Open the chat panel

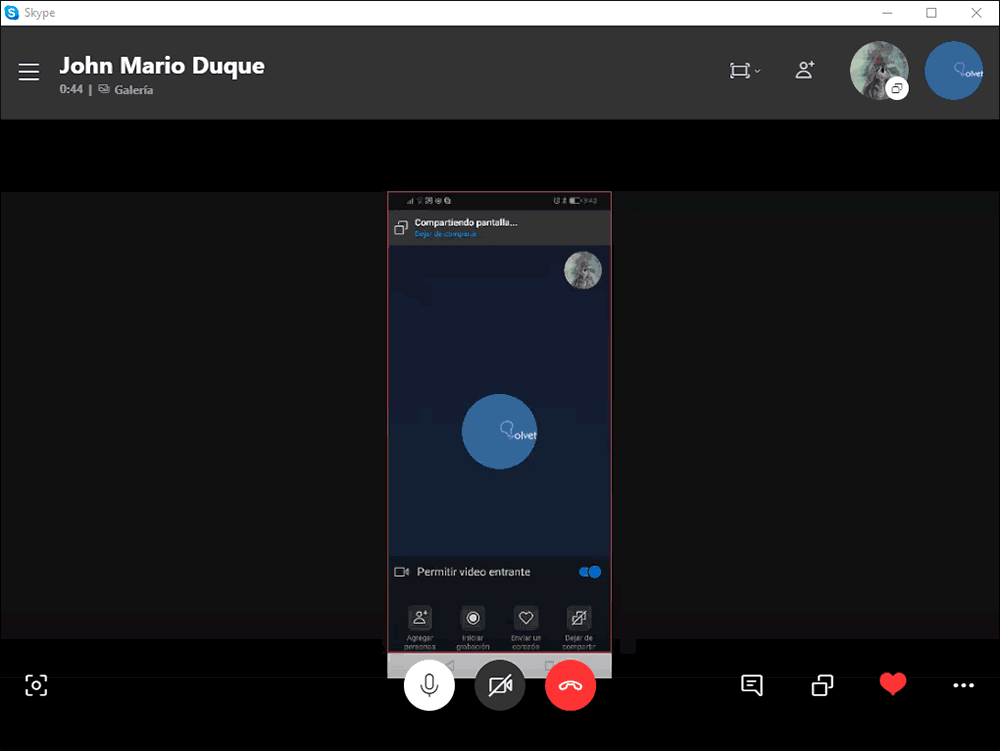click(x=751, y=685)
